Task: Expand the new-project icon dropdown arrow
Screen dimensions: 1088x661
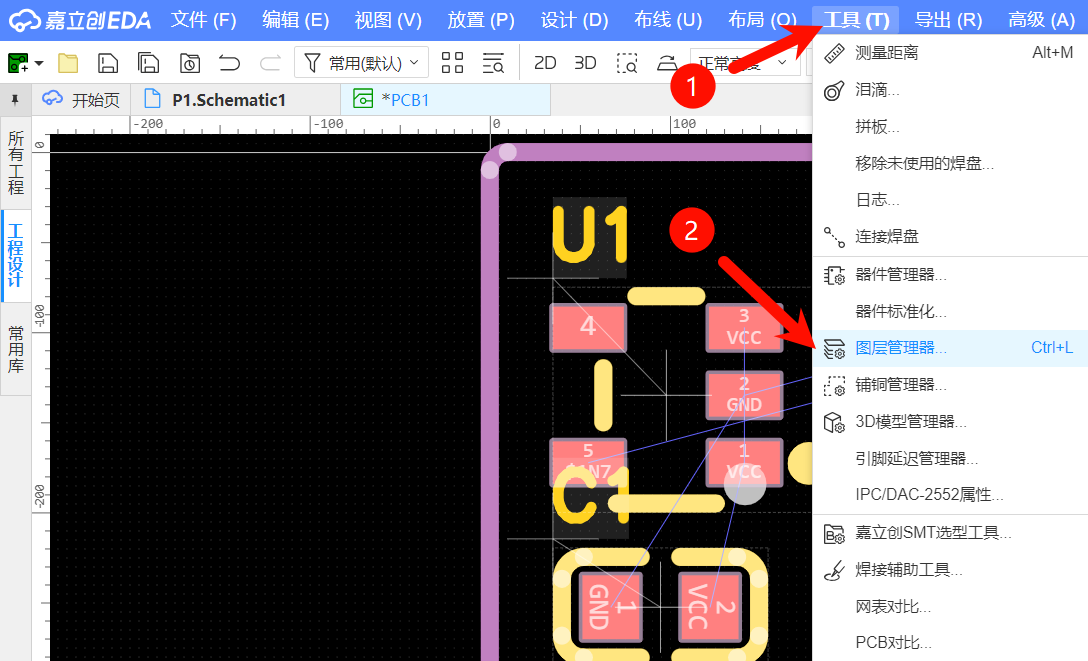Action: [39, 63]
